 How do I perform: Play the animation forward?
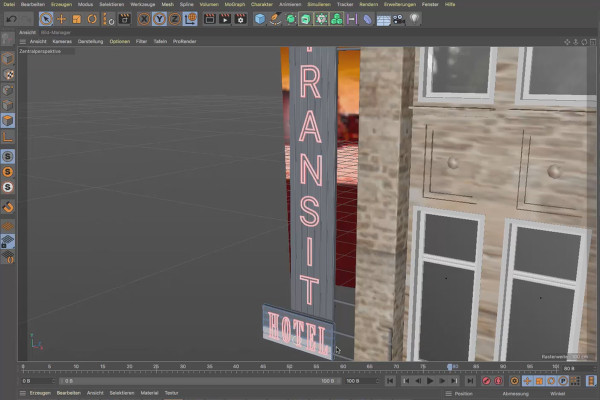pyautogui.click(x=430, y=380)
